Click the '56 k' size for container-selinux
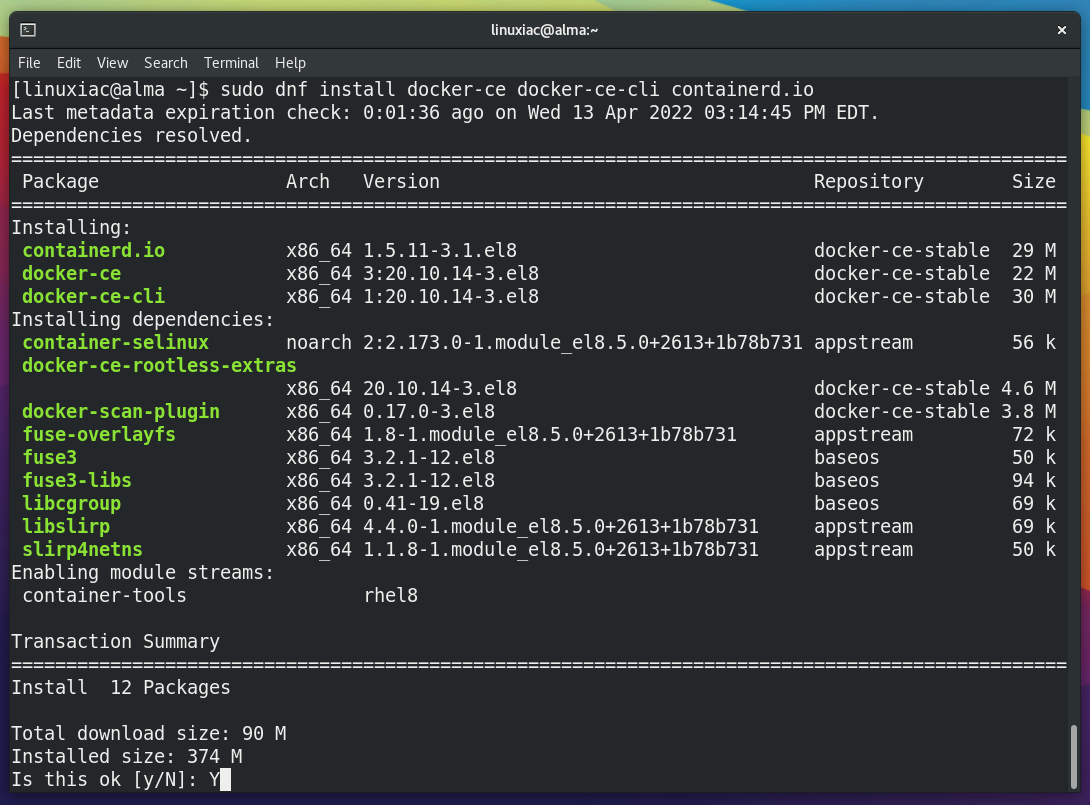1090x805 pixels. (x=1034, y=342)
